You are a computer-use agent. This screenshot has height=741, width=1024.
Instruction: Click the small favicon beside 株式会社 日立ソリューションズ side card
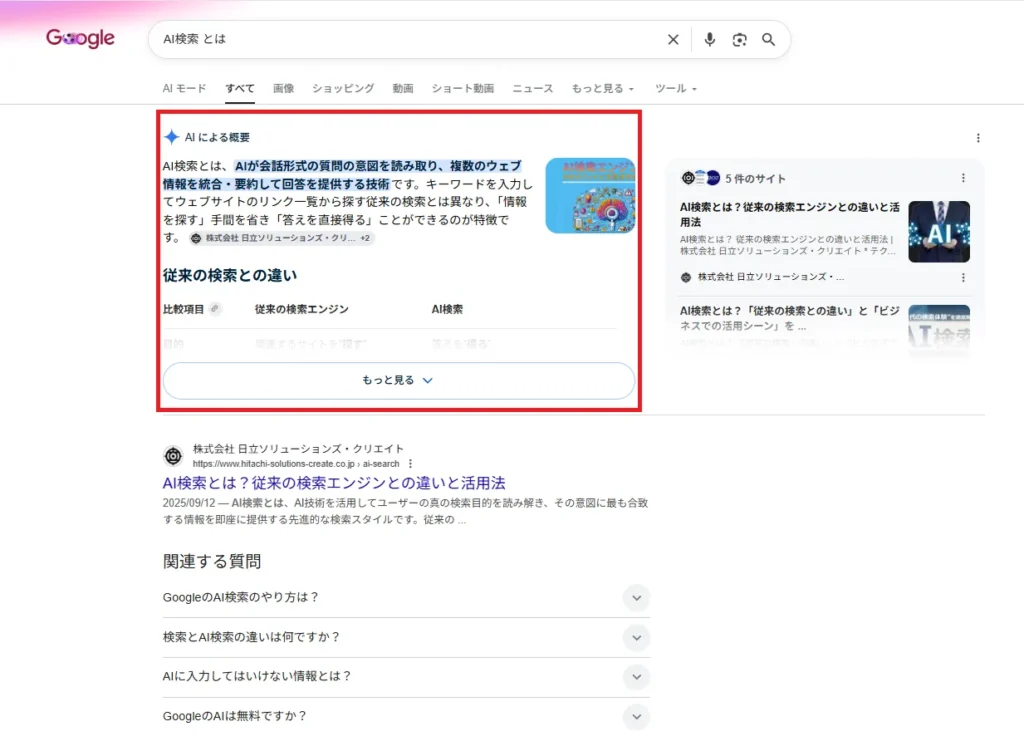pyautogui.click(x=686, y=277)
